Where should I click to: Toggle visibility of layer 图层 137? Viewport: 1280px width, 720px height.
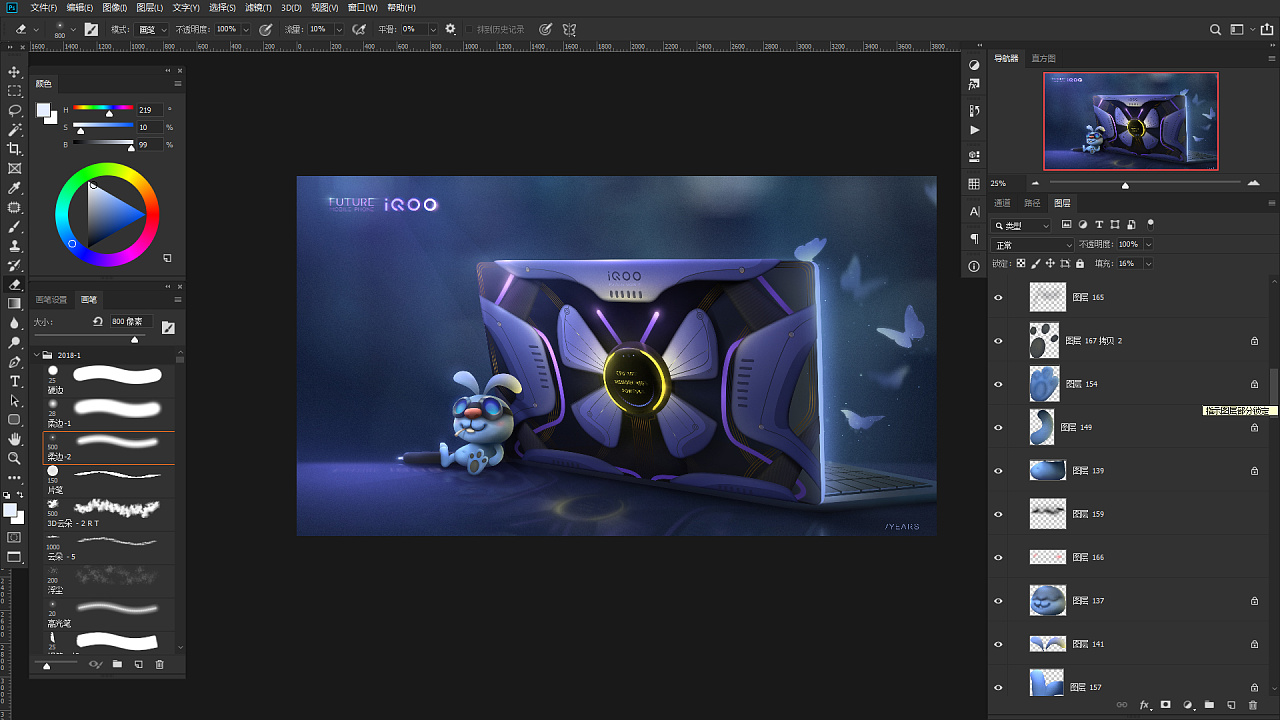click(998, 601)
